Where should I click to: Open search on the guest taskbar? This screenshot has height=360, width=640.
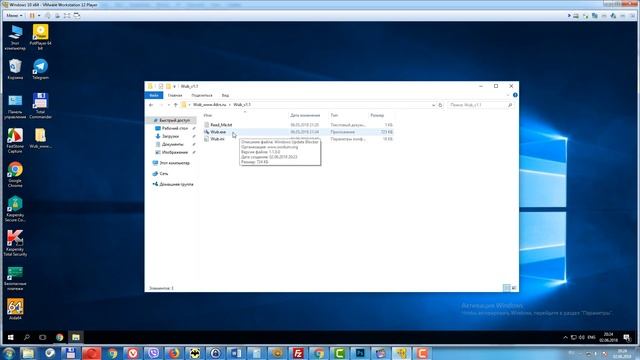(27, 337)
